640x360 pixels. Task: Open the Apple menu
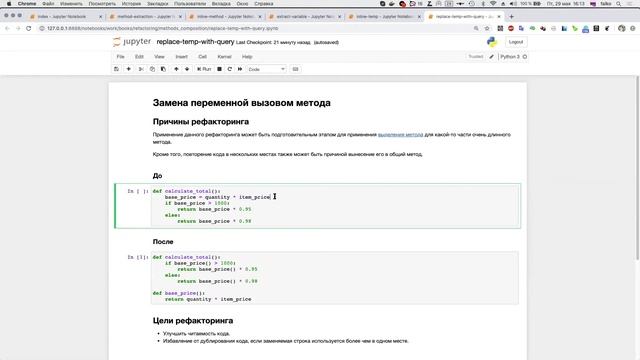(9, 4)
